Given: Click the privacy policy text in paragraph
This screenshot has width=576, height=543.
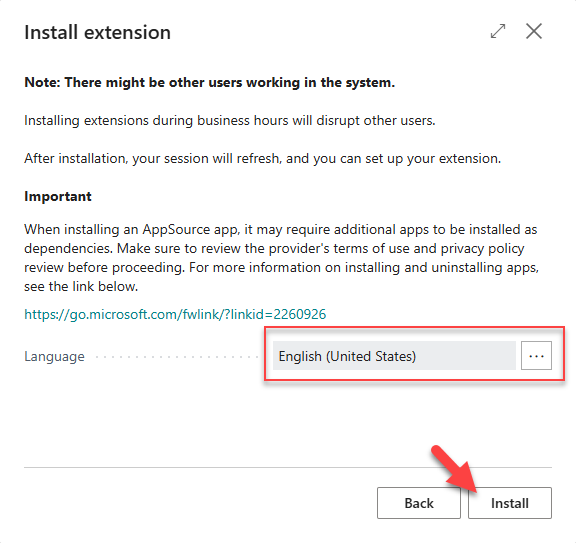Looking at the screenshot, I should [x=482, y=249].
